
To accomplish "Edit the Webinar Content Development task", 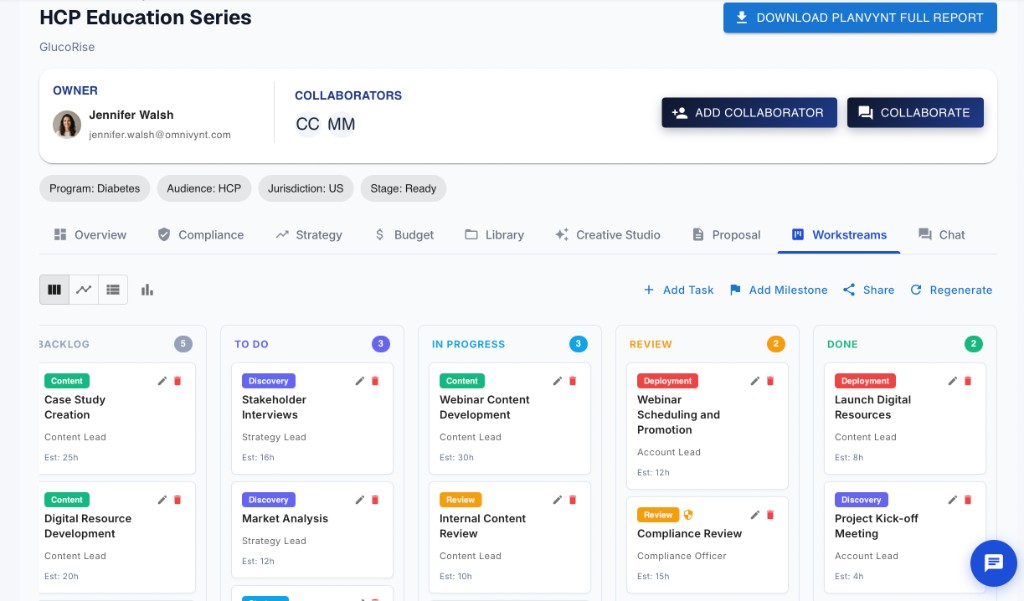I will click(x=558, y=381).
